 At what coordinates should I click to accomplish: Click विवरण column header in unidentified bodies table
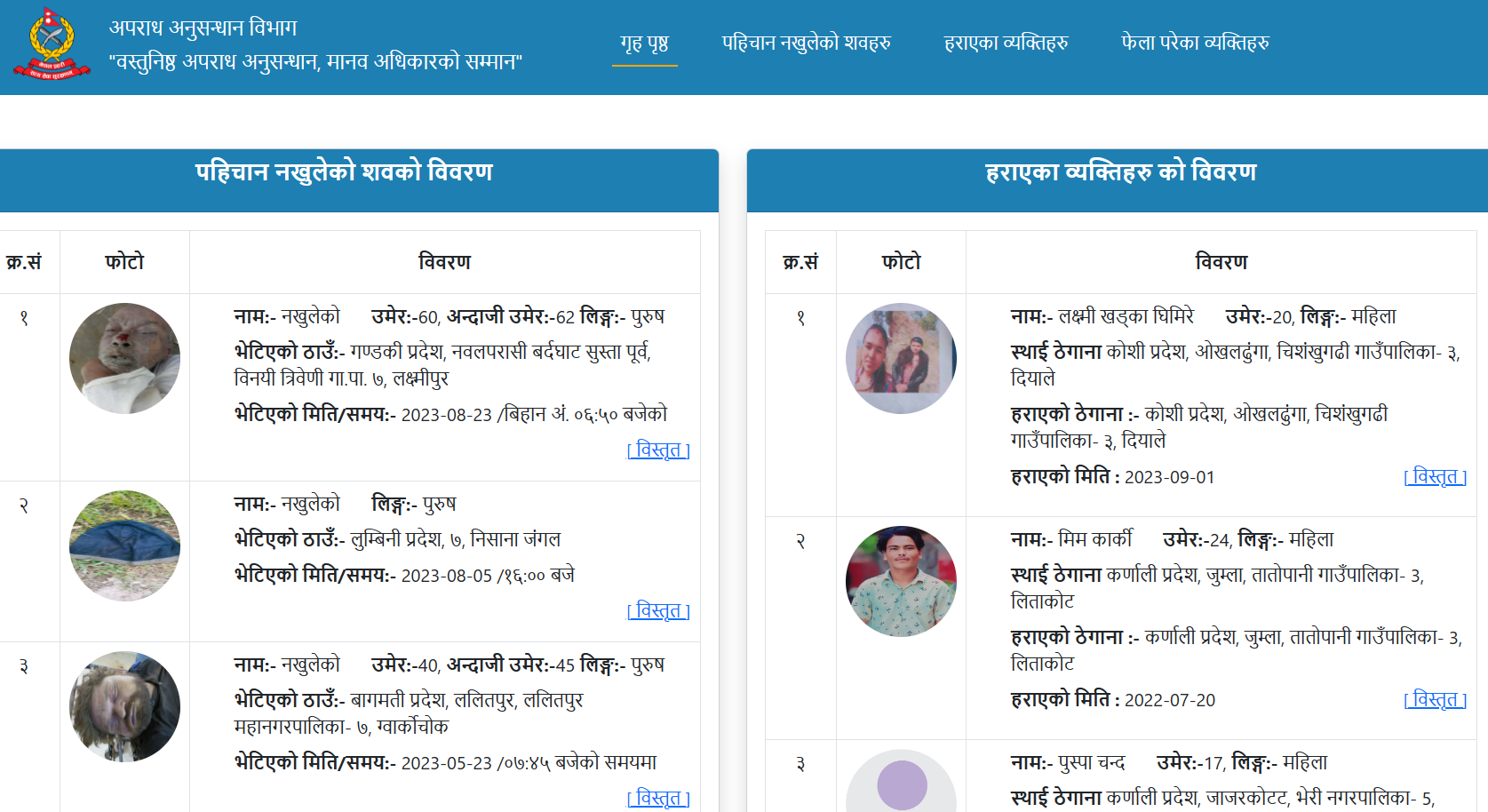coord(444,262)
